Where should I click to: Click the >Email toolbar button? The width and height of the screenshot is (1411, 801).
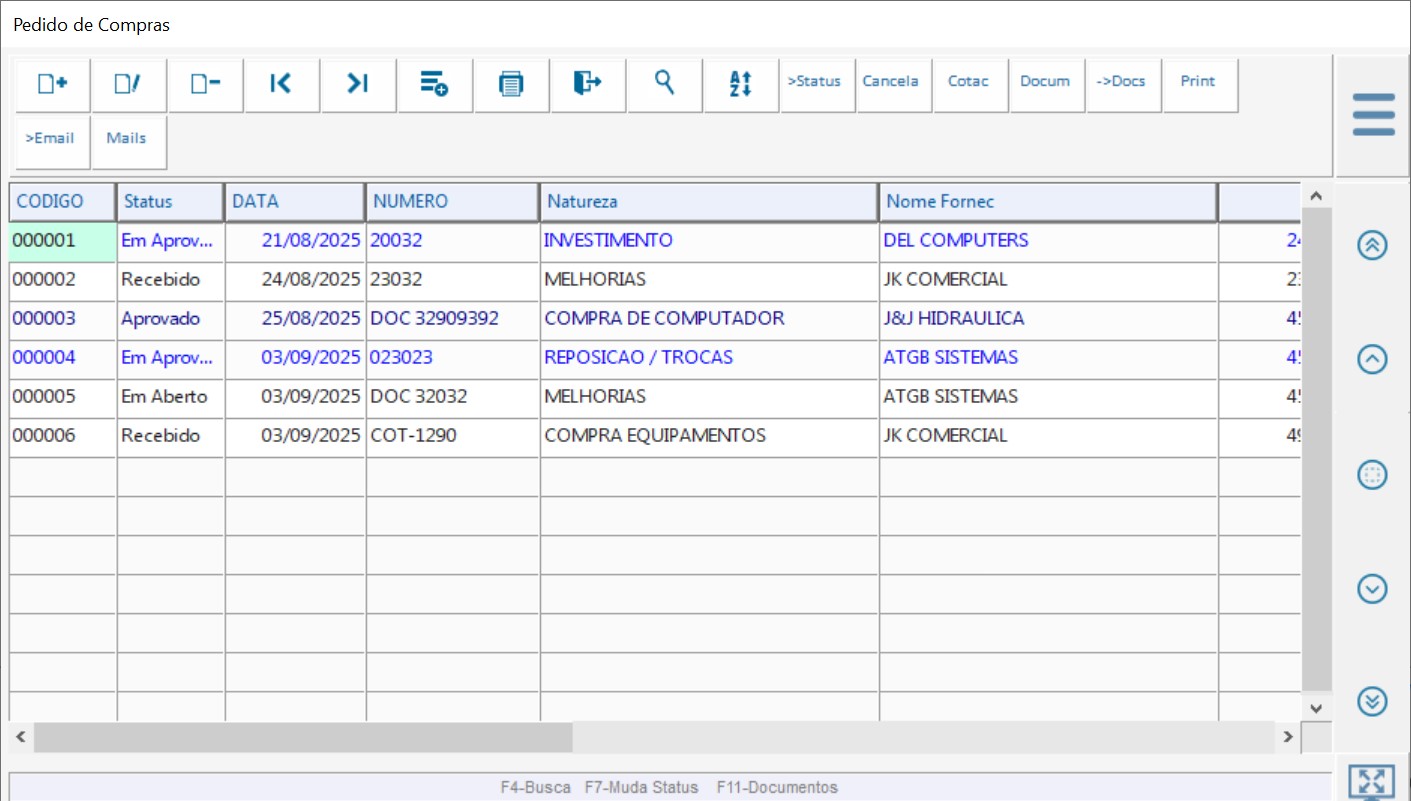[x=51, y=139]
